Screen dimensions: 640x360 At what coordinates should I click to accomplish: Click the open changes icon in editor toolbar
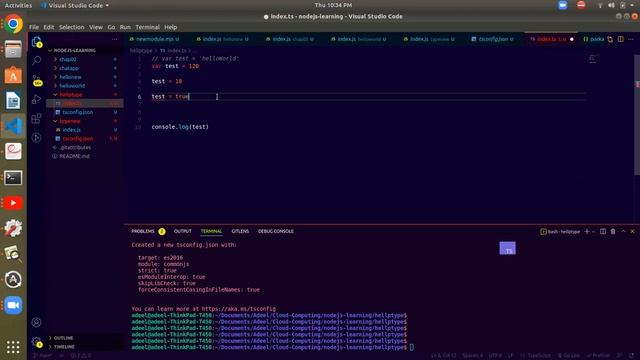coord(610,39)
